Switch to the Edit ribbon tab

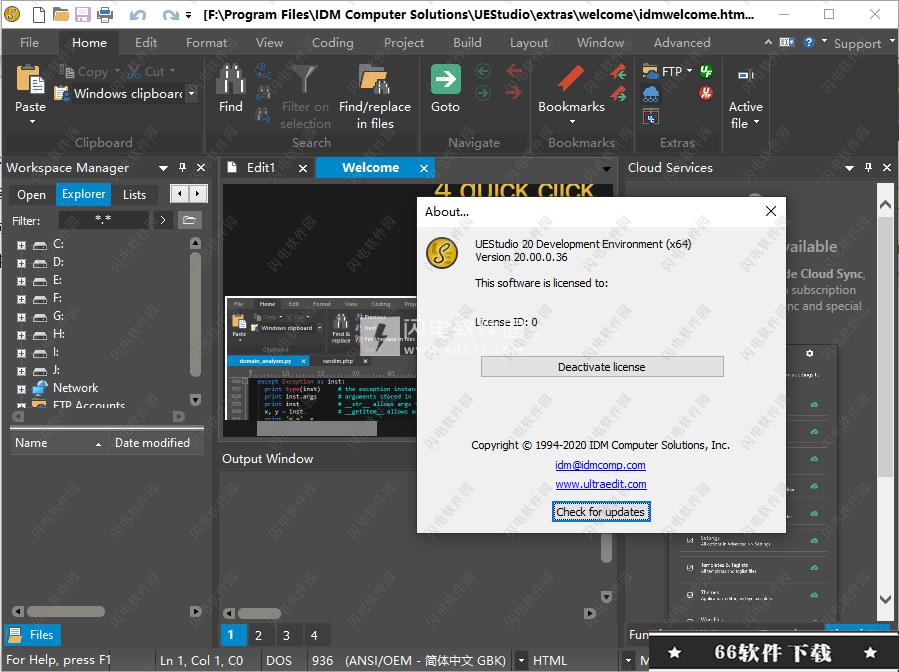point(146,42)
